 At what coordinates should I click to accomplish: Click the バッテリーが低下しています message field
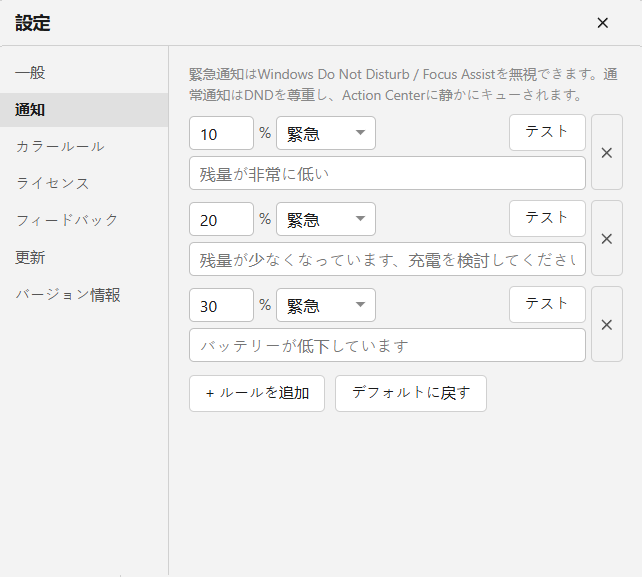[x=387, y=345]
